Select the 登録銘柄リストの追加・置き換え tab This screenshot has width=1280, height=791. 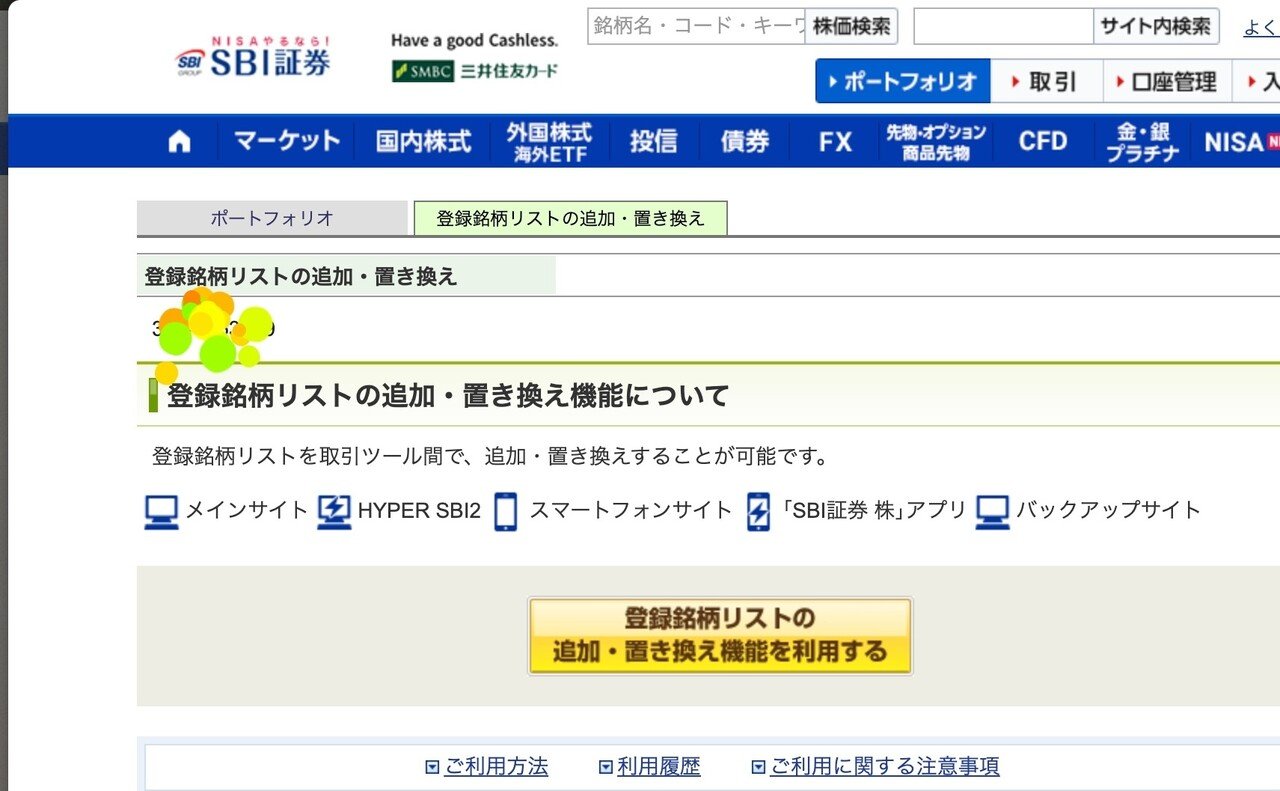click(570, 216)
